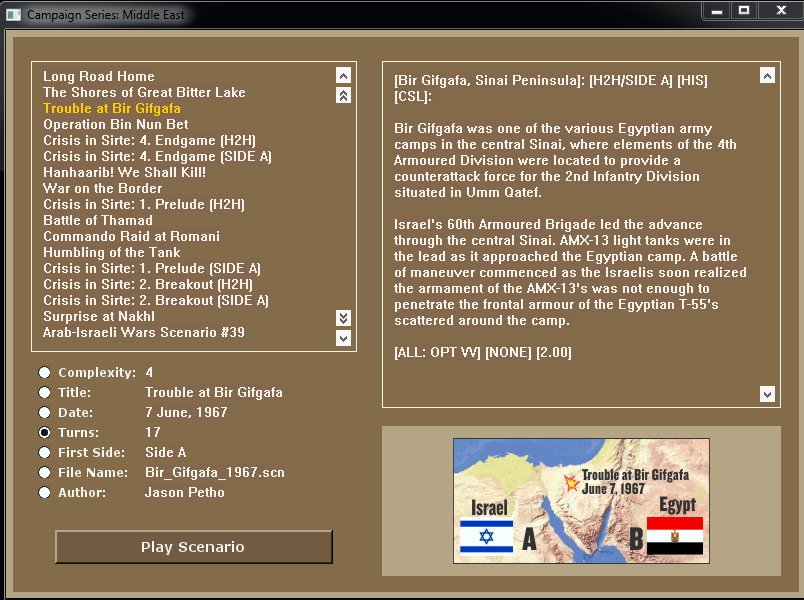Select Surprise at Nakhl scenario
This screenshot has width=804, height=600.
coord(99,316)
